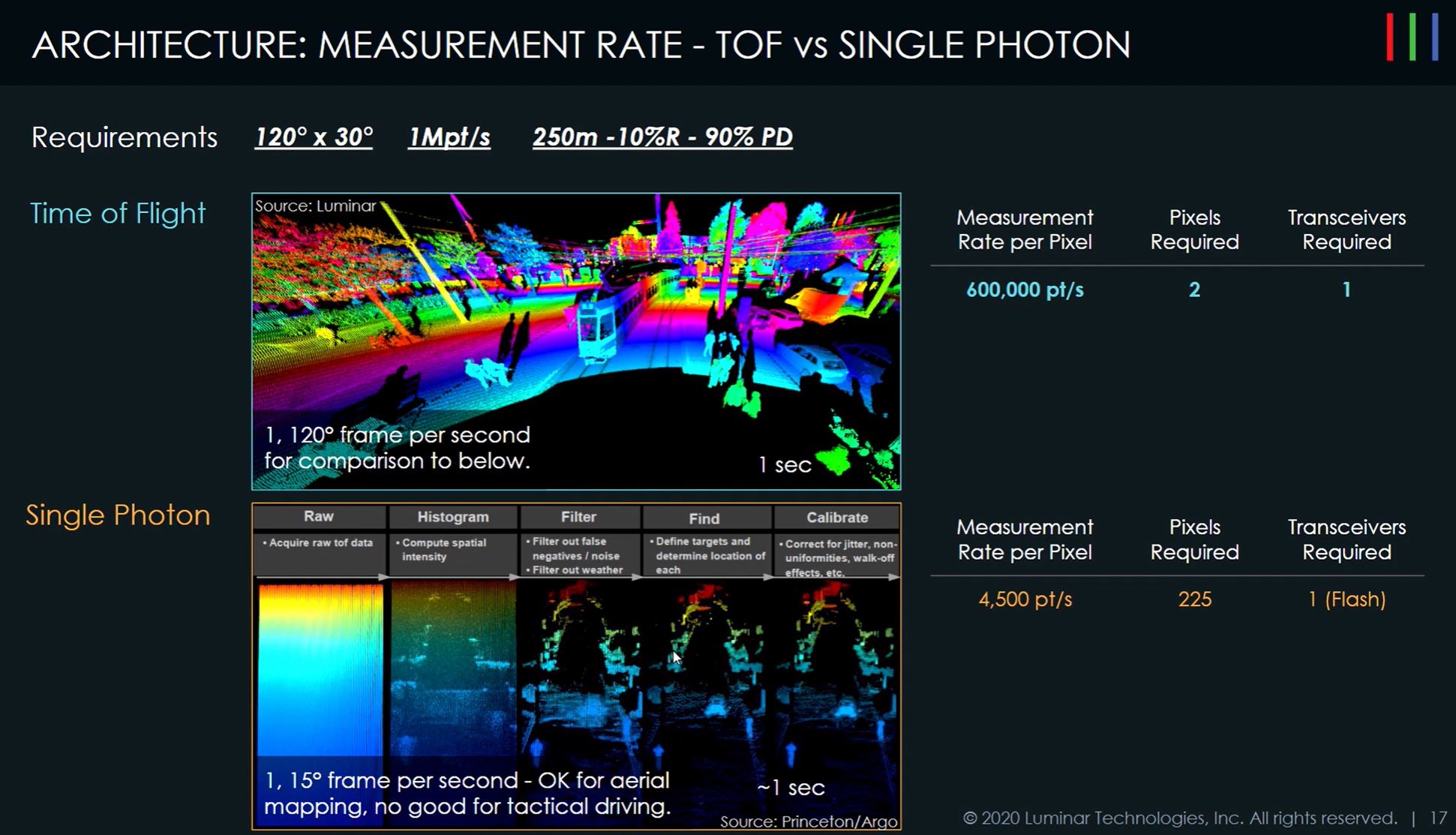
Task: Click the Requirements header label
Action: coord(124,137)
